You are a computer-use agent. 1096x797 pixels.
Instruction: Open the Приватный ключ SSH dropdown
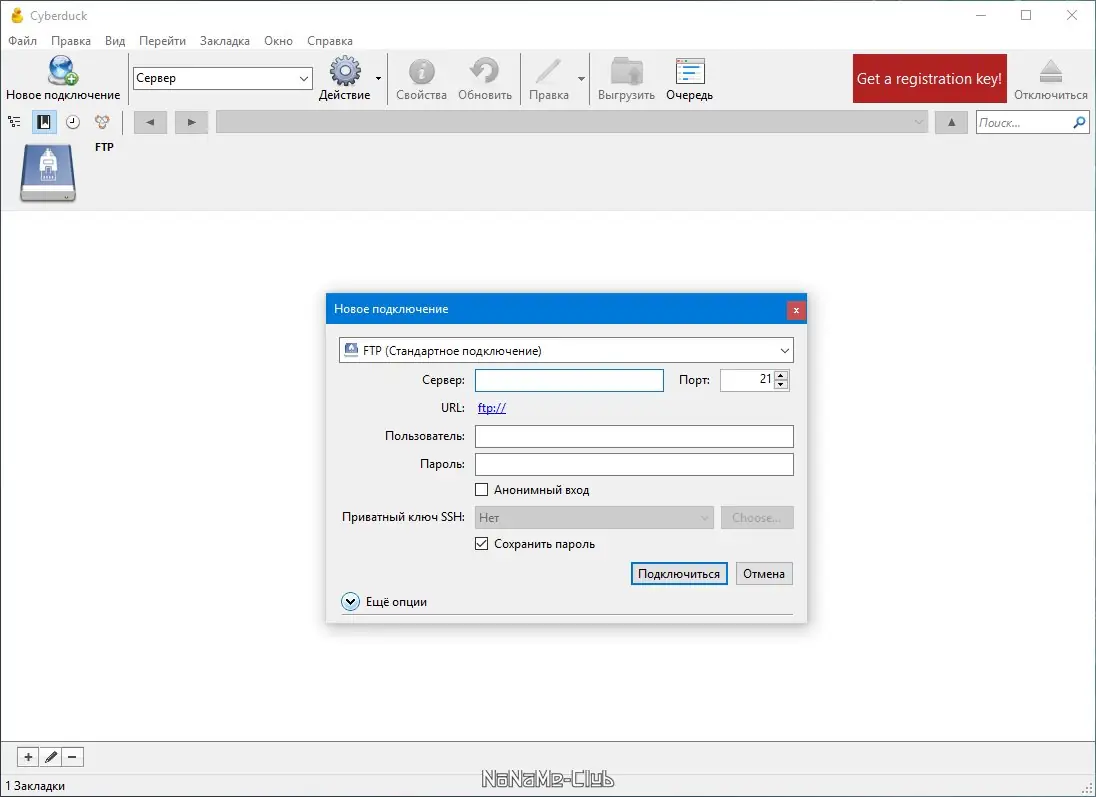click(x=594, y=517)
